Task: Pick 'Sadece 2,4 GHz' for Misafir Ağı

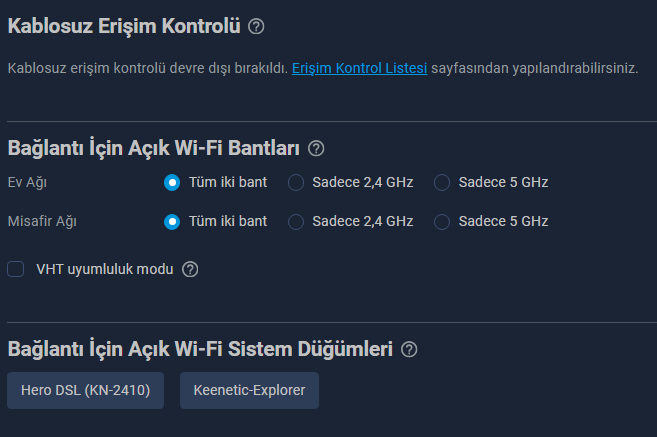Action: tap(296, 222)
